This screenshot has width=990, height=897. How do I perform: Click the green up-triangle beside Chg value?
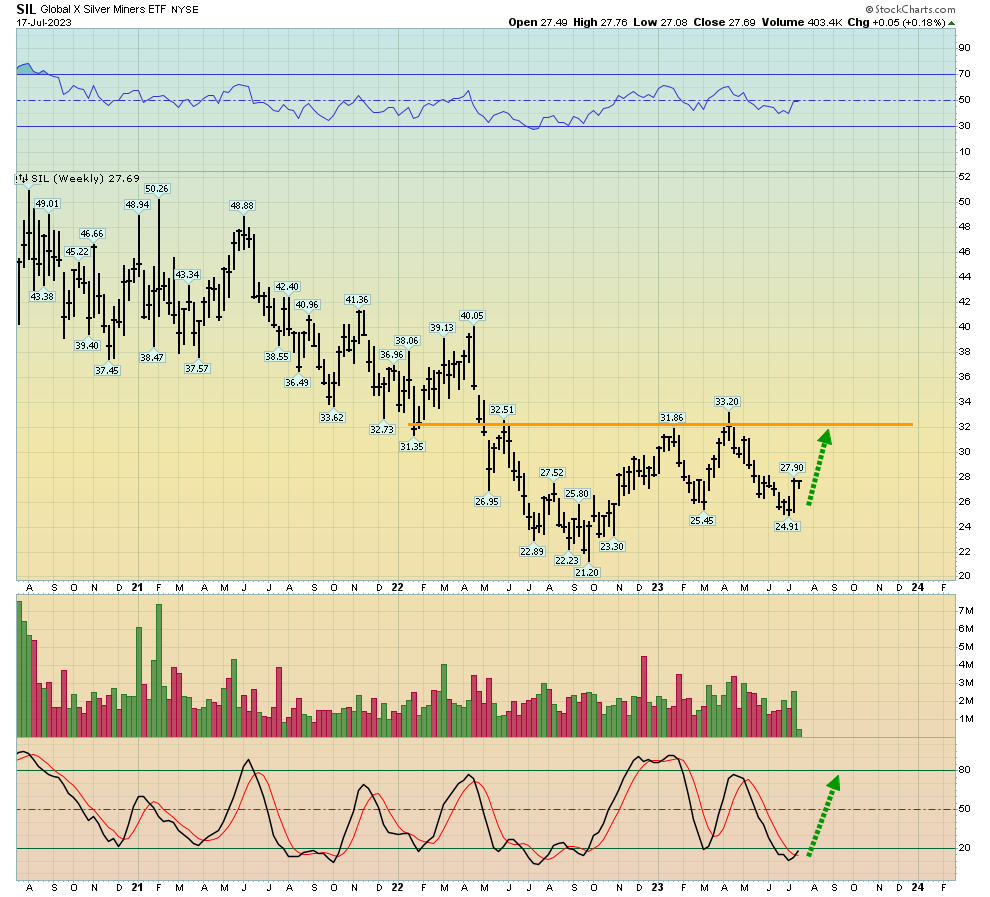pos(951,23)
